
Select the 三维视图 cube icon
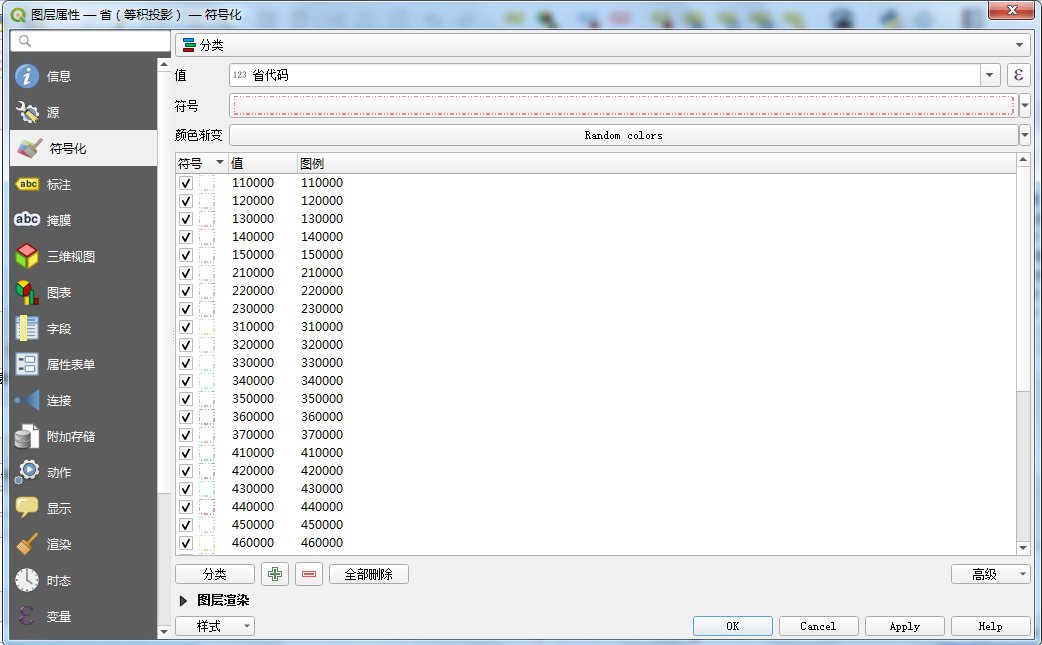(x=27, y=256)
